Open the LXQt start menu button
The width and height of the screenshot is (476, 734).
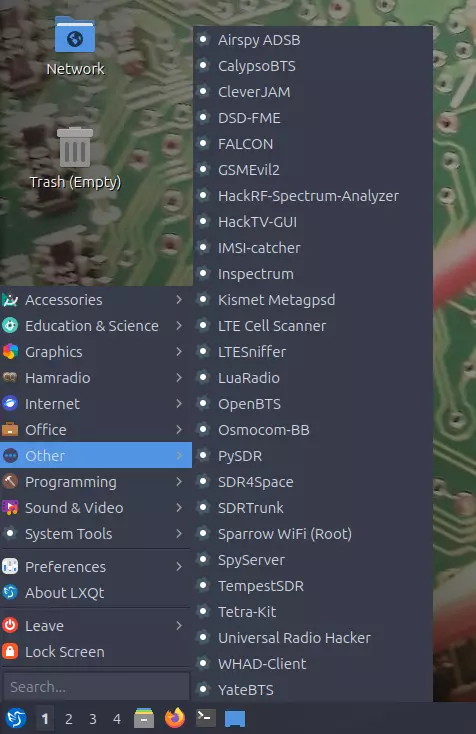15,719
